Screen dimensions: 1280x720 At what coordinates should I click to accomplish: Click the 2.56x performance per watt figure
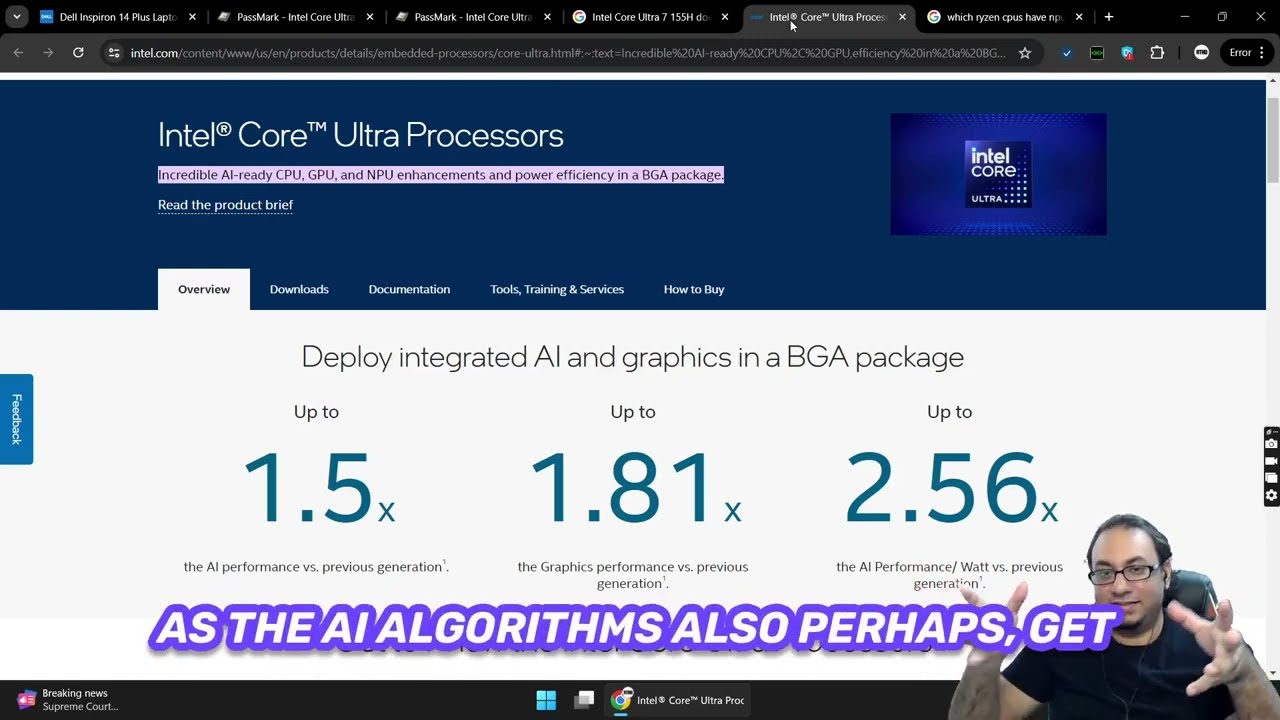950,488
